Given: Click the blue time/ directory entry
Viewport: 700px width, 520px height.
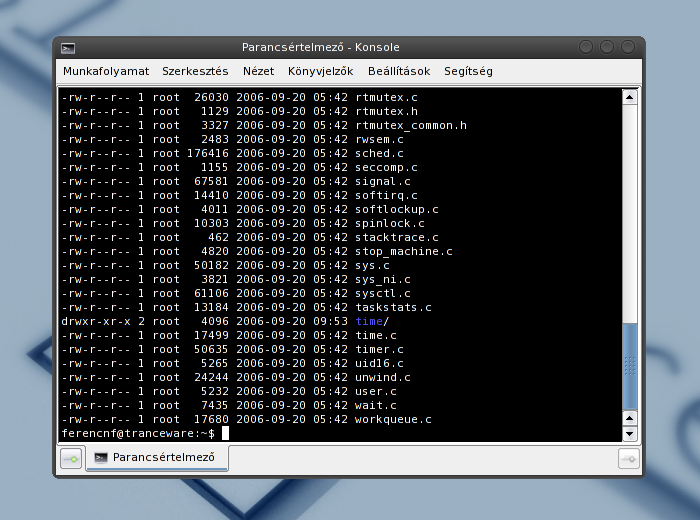Looking at the screenshot, I should (372, 321).
